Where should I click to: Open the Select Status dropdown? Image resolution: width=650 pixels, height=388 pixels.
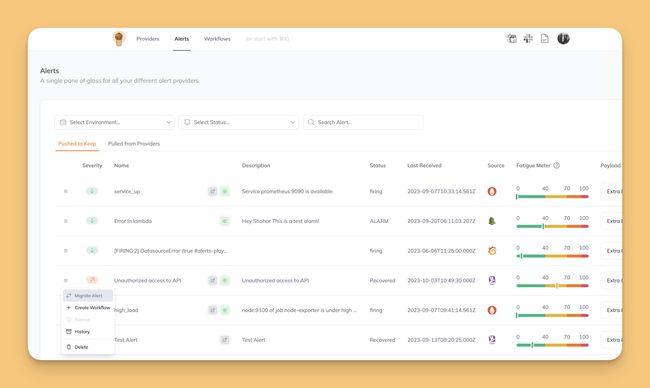[239, 122]
